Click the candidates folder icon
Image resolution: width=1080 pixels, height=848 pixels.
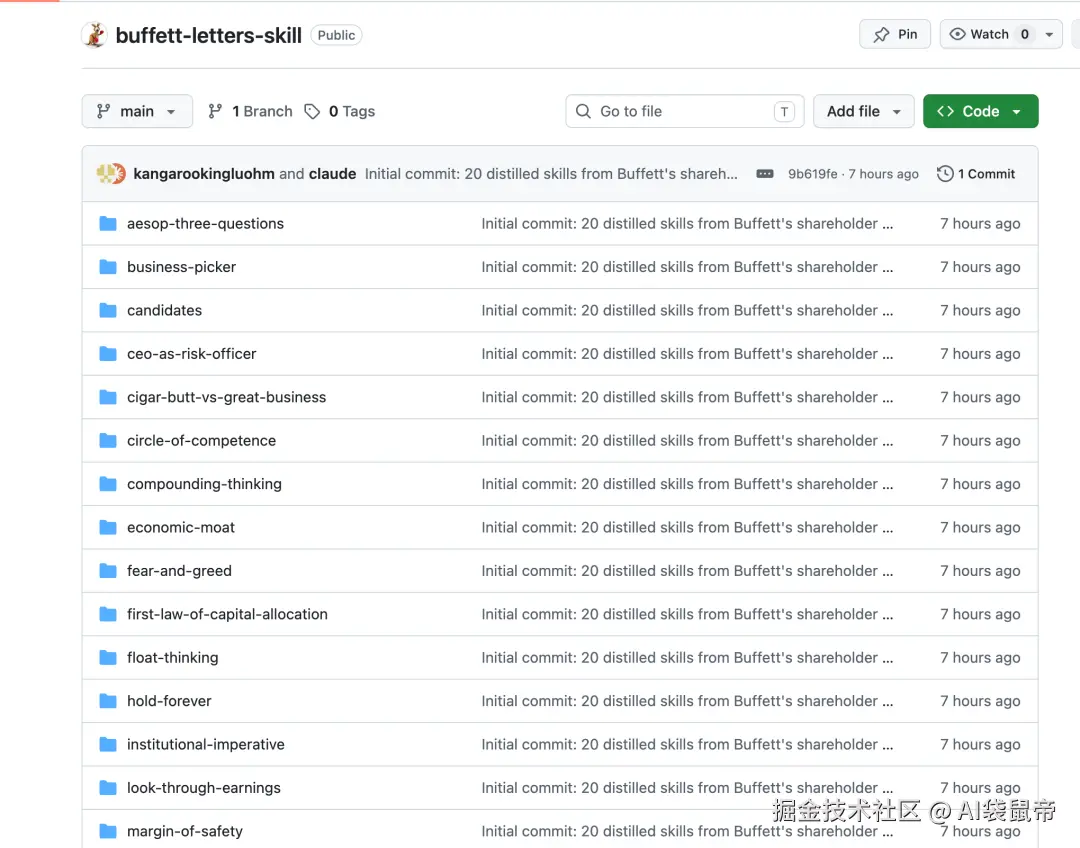(x=107, y=310)
